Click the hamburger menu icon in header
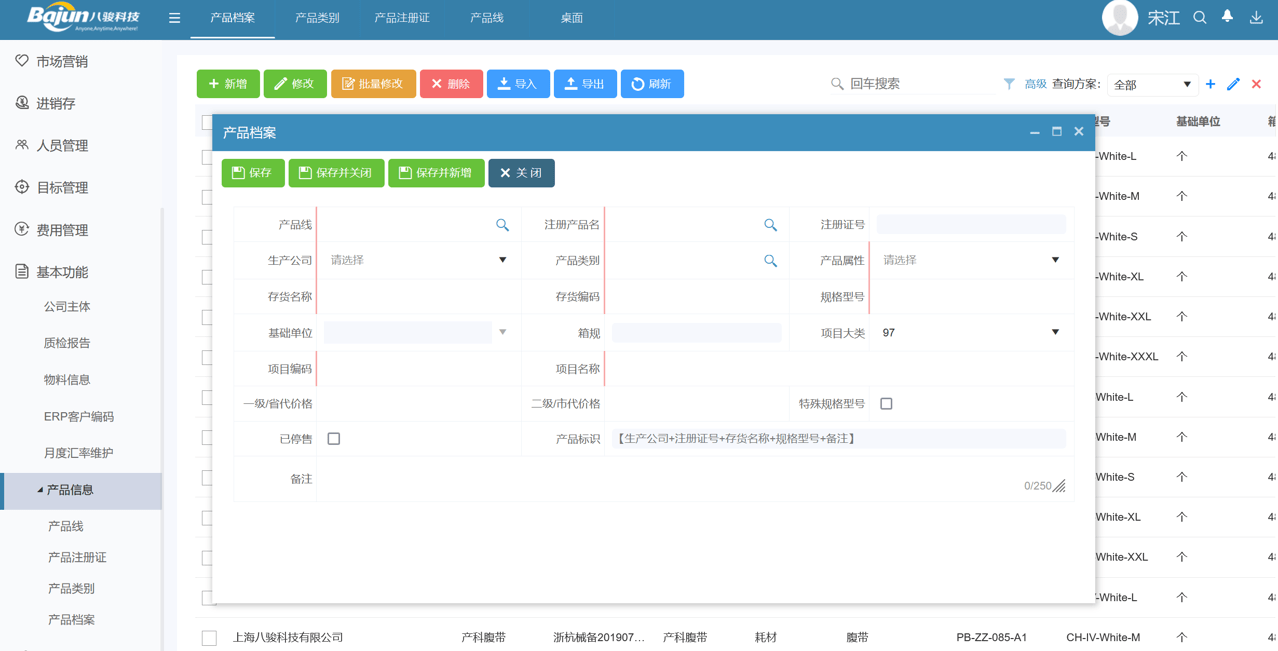The image size is (1278, 651). 174,18
